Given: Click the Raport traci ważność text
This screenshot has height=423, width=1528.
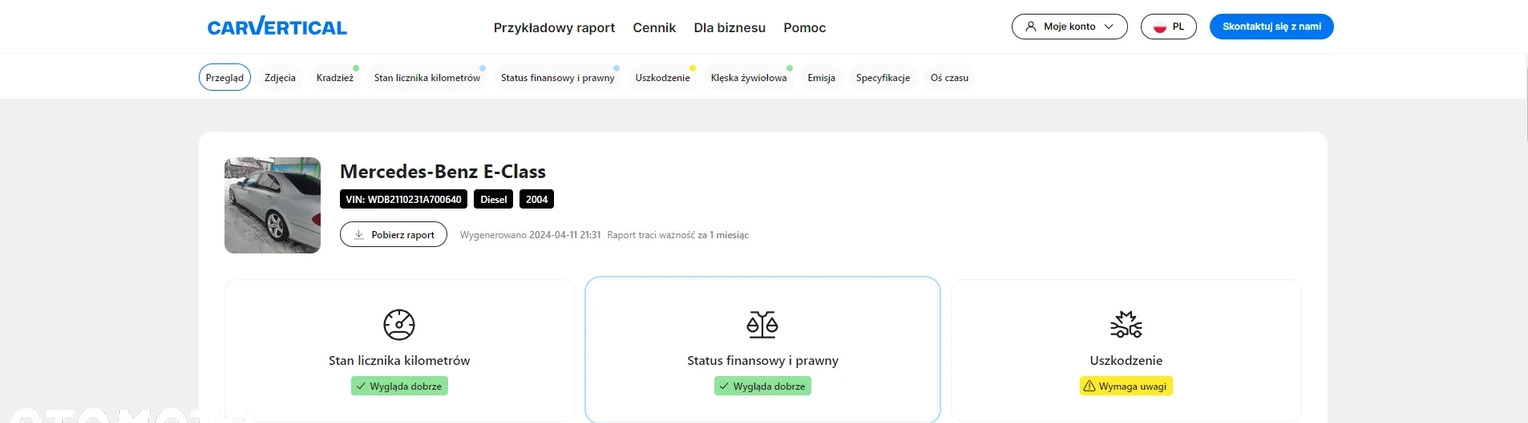Looking at the screenshot, I should (678, 235).
